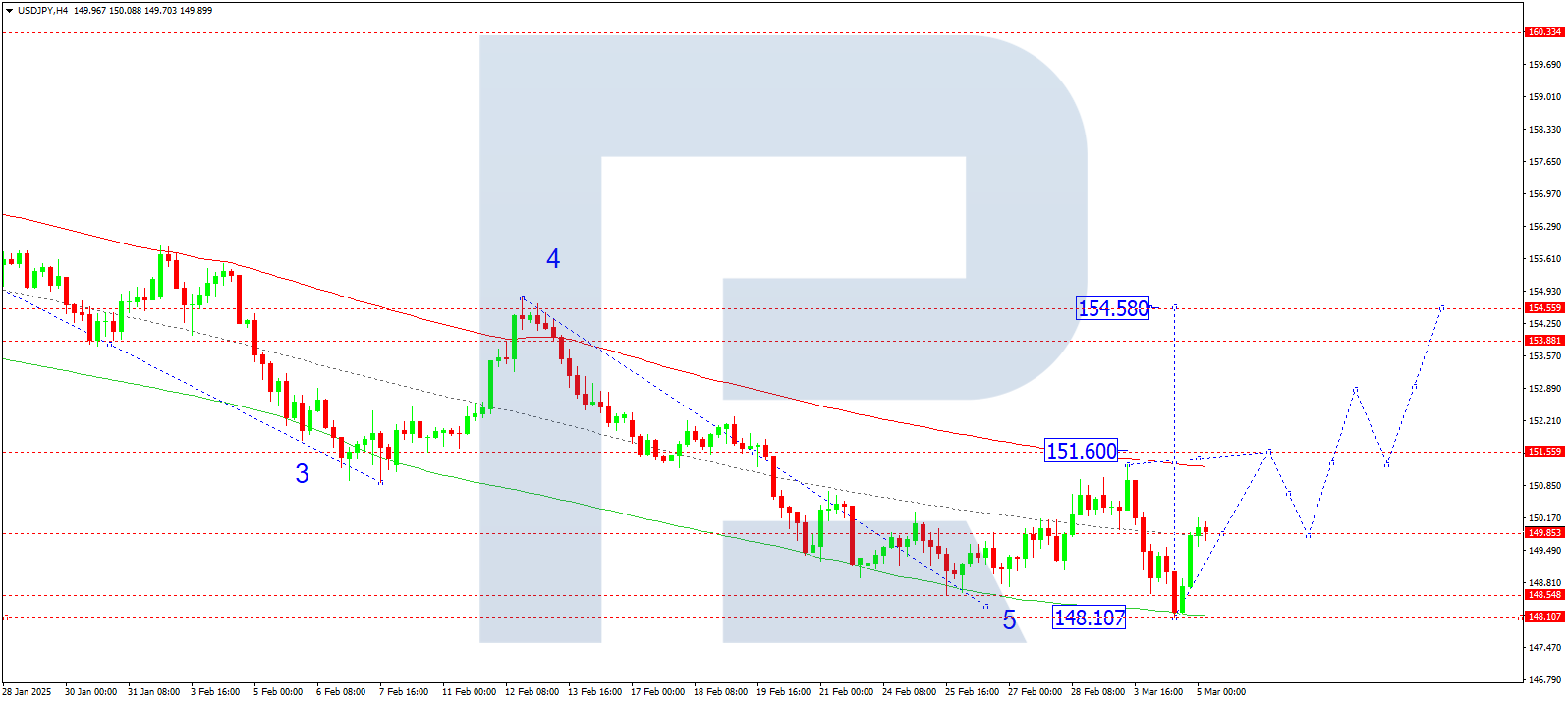This screenshot has height=703, width=1568.
Task: Click the 17 Feb 00:00 date label
Action: point(657,692)
